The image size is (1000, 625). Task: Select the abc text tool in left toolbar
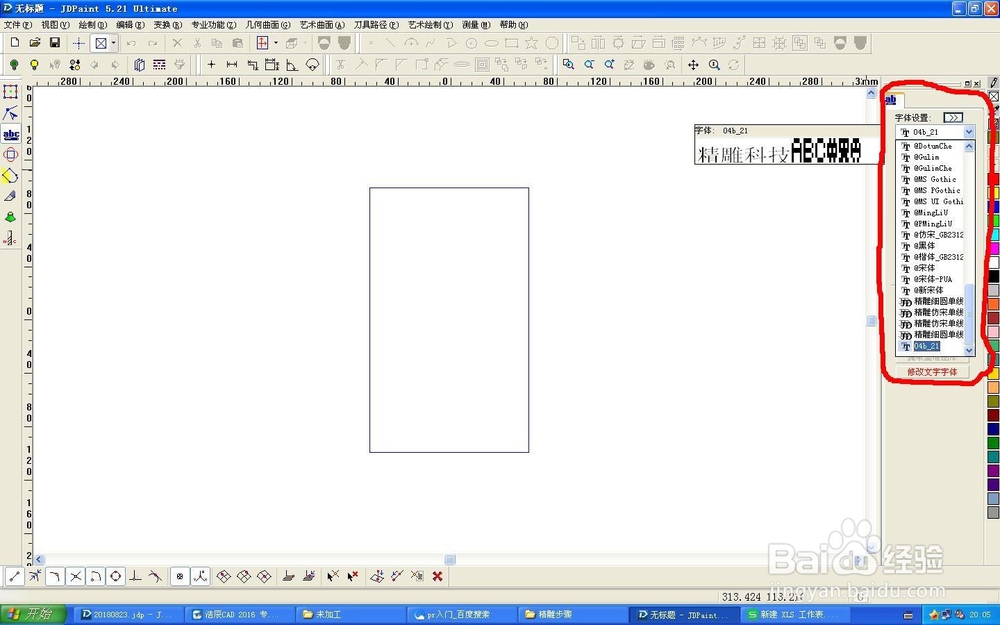(11, 134)
